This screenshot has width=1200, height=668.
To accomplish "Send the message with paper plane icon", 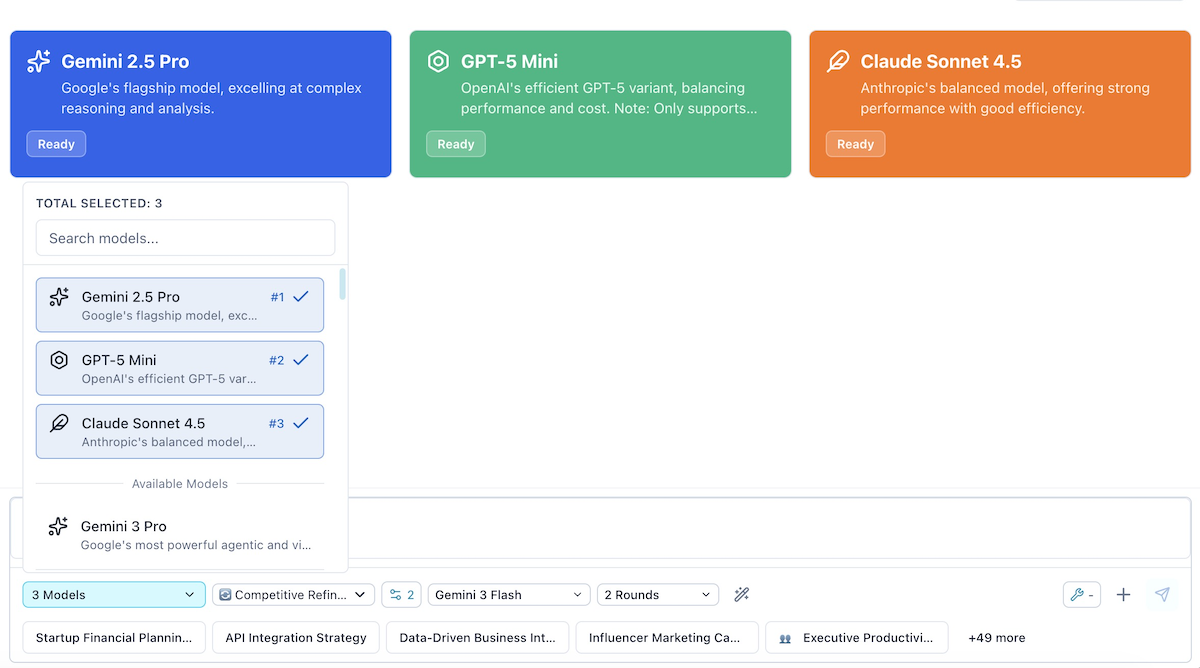I will coord(1162,595).
